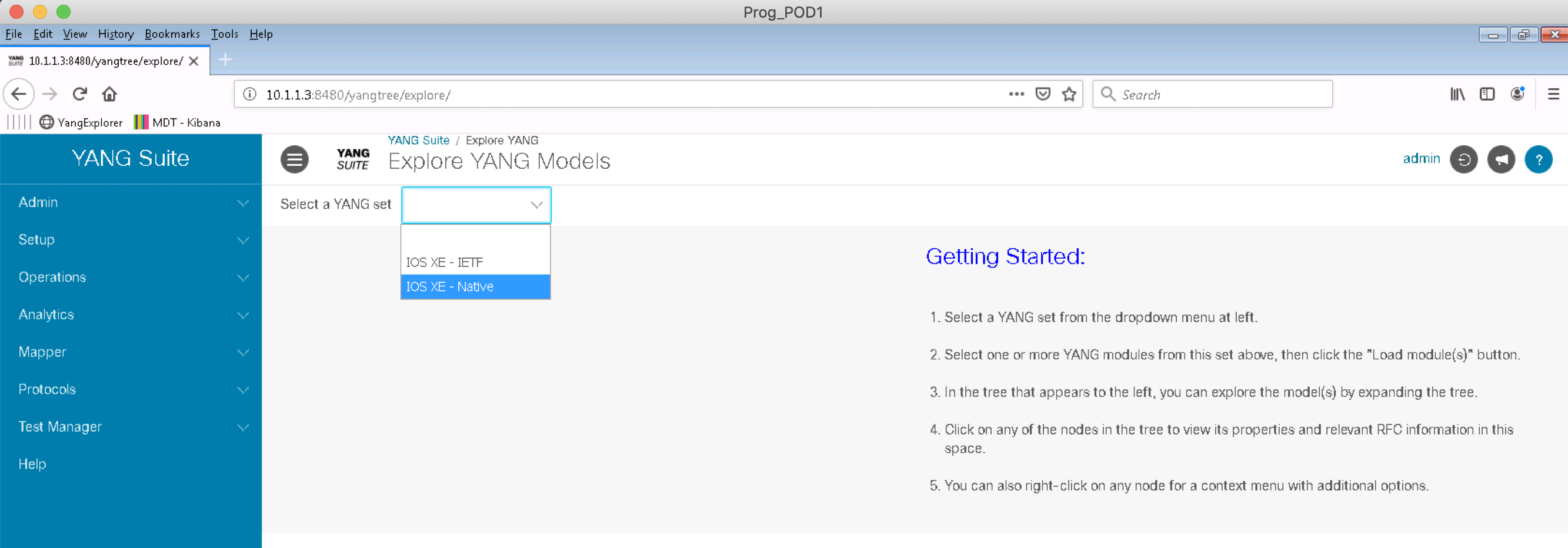Expand the Operations sidebar section
The height and width of the screenshot is (548, 1568).
tap(131, 278)
